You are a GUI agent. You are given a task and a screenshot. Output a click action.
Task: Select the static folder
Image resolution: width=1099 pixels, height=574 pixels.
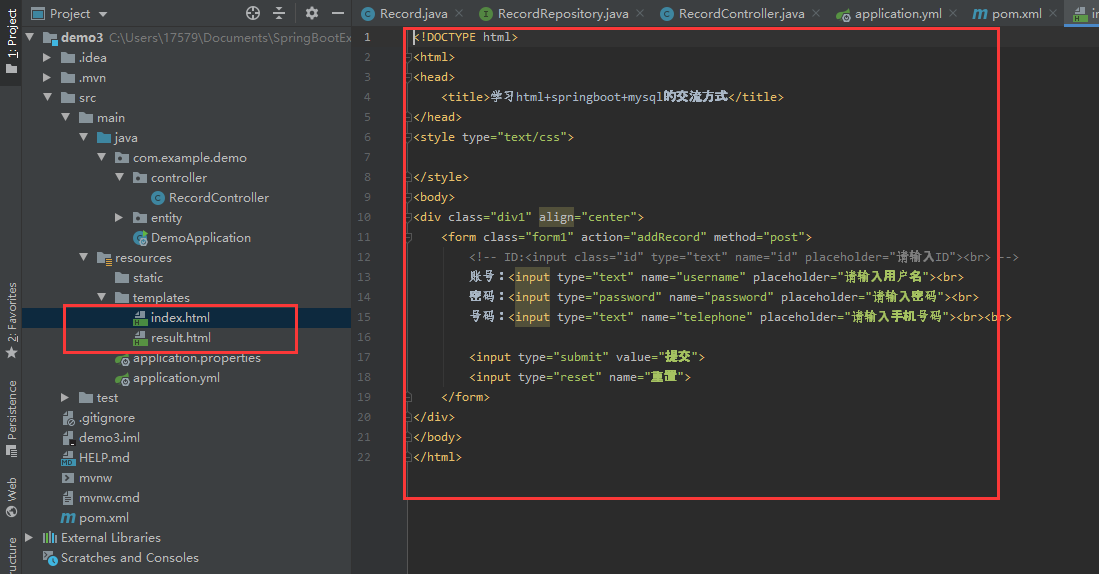coord(148,278)
